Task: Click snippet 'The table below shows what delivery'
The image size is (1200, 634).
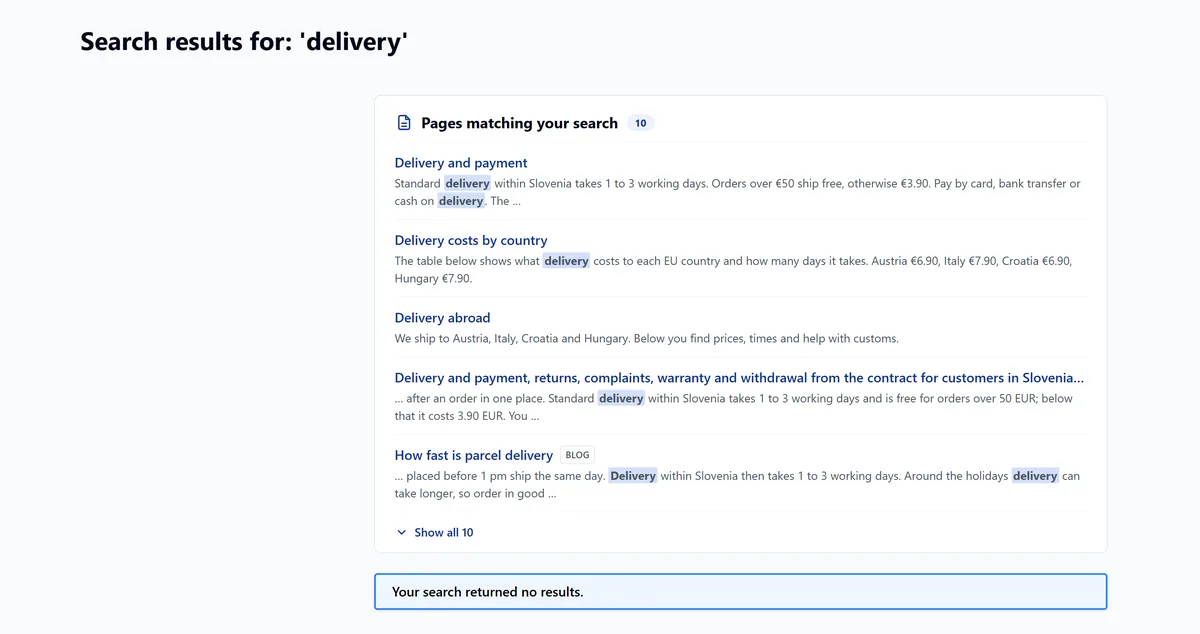Action: (733, 270)
